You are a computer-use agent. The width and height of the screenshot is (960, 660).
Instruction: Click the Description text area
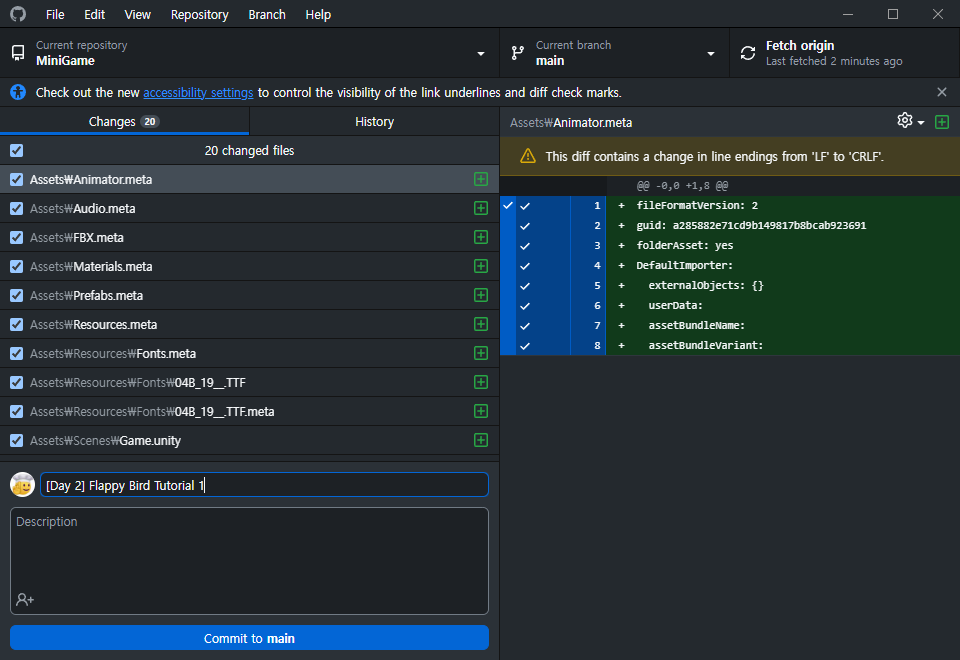249,561
